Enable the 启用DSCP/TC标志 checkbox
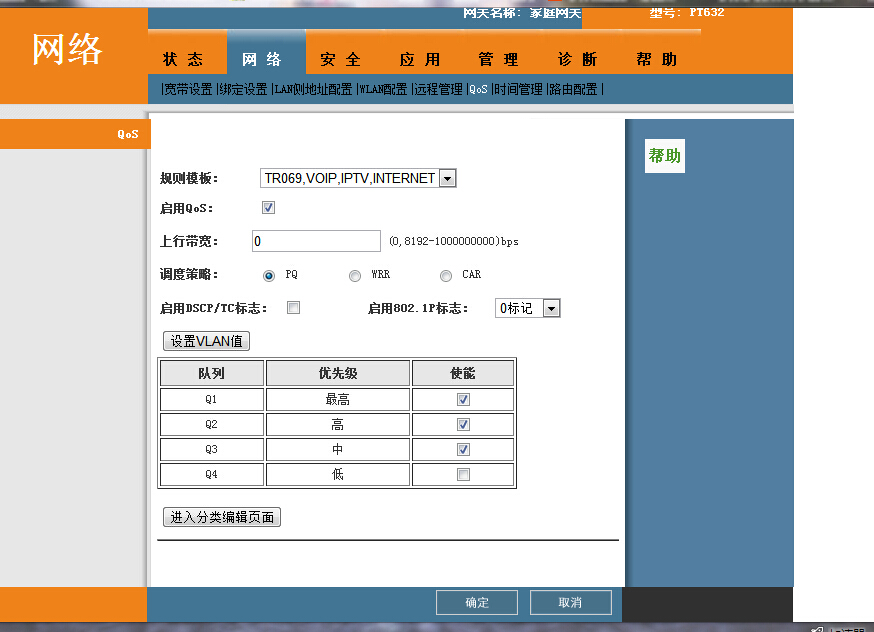Viewport: 874px width, 632px height. (x=293, y=308)
